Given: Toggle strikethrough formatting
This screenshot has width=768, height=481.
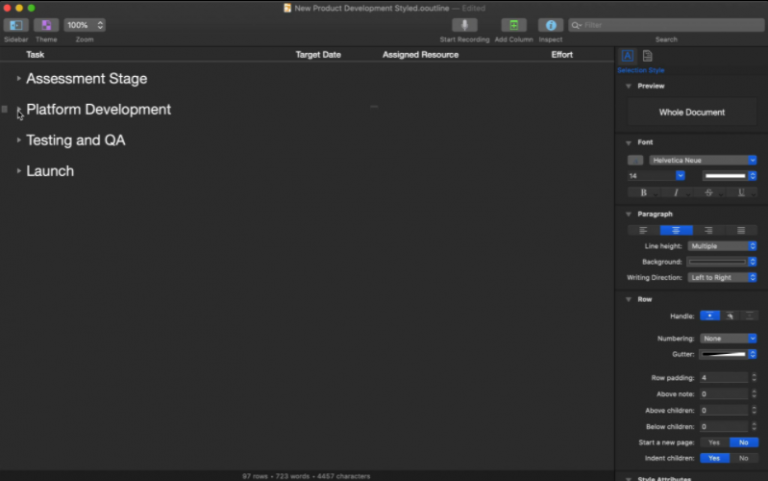Looking at the screenshot, I should [709, 193].
